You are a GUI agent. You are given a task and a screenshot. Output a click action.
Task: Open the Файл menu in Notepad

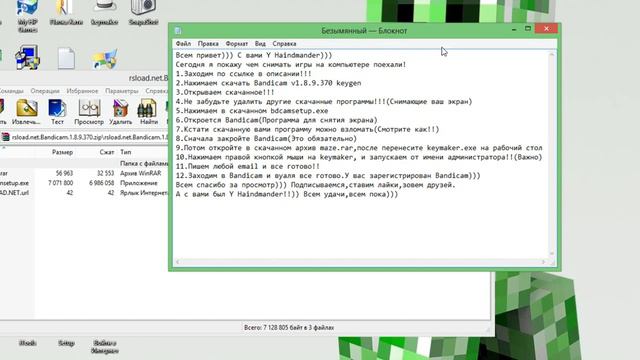(x=183, y=44)
